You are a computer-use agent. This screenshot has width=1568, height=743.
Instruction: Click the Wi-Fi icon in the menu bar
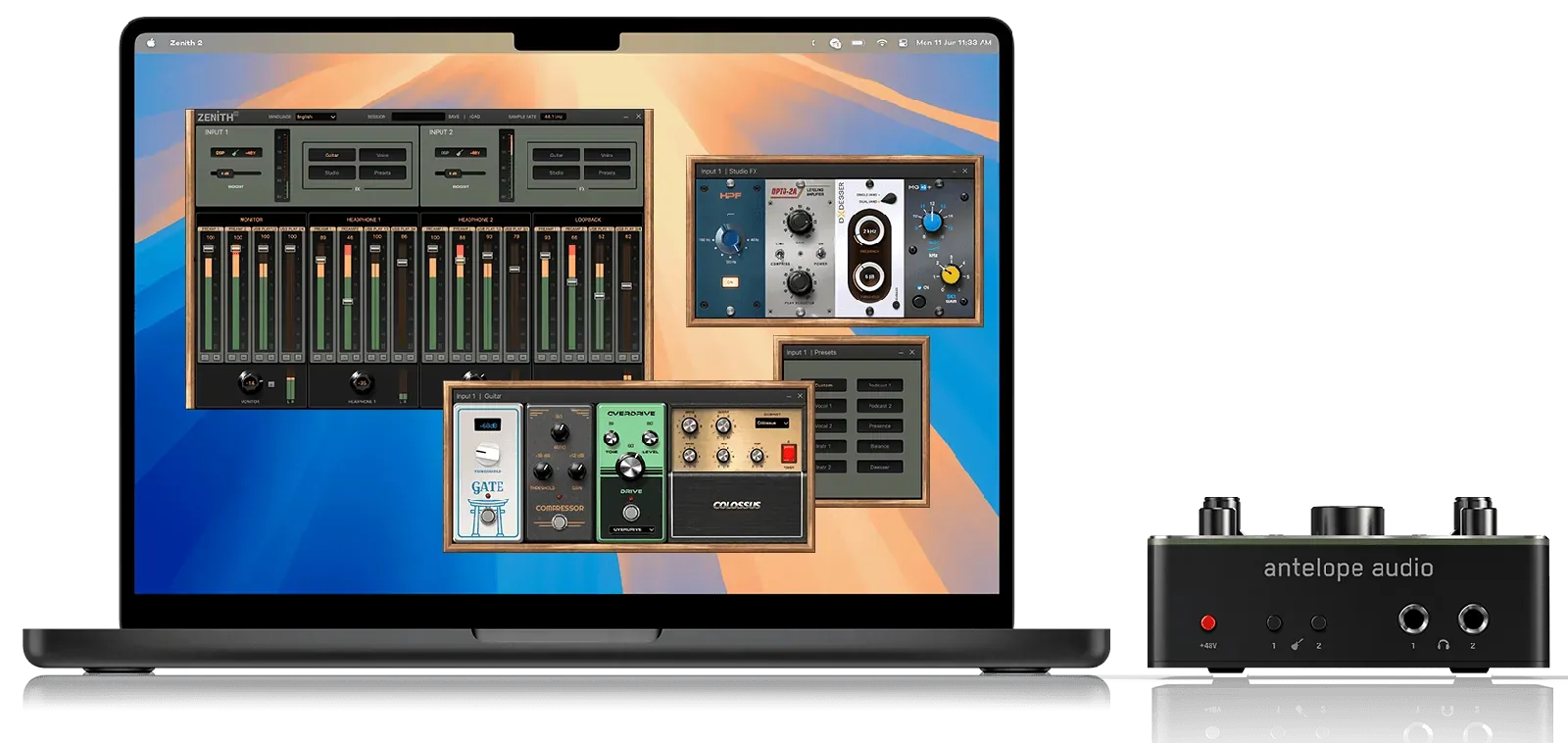pyautogui.click(x=881, y=43)
